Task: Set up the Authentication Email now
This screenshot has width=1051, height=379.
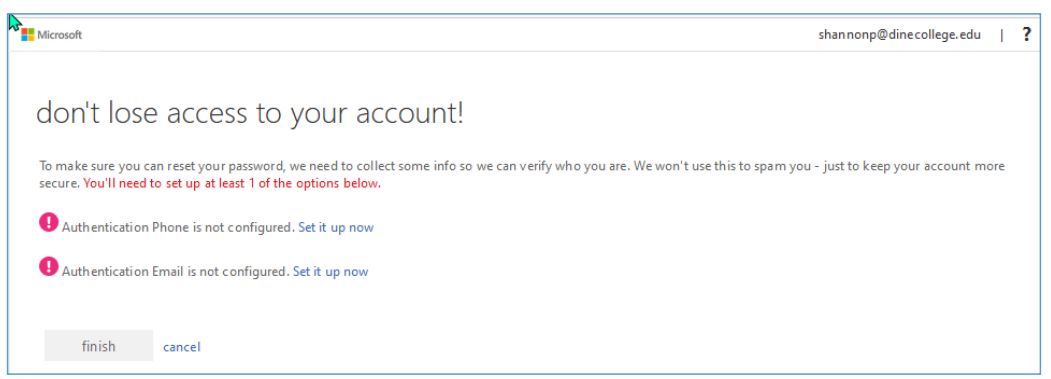Action: click(330, 272)
